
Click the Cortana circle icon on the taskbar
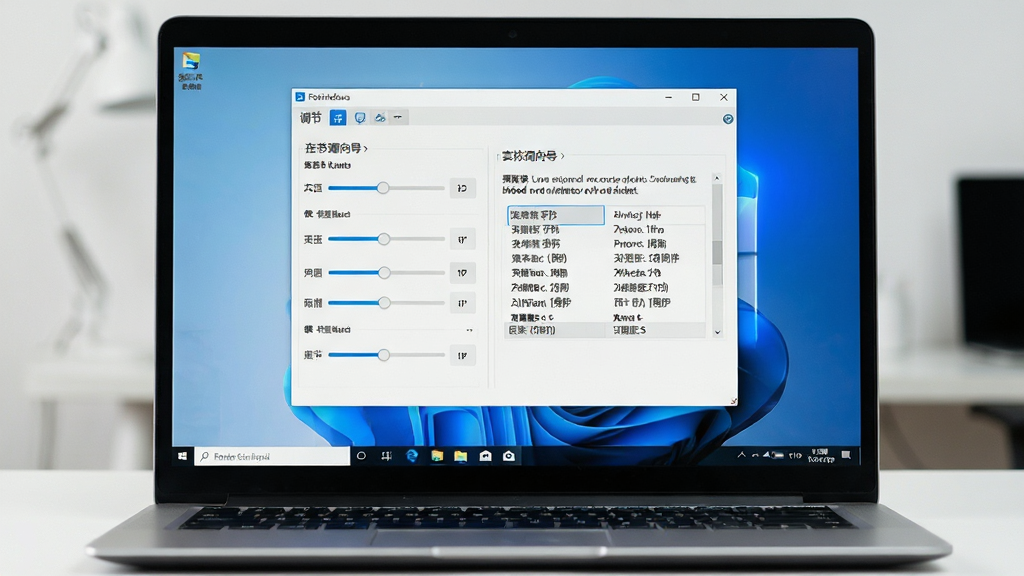(x=361, y=456)
